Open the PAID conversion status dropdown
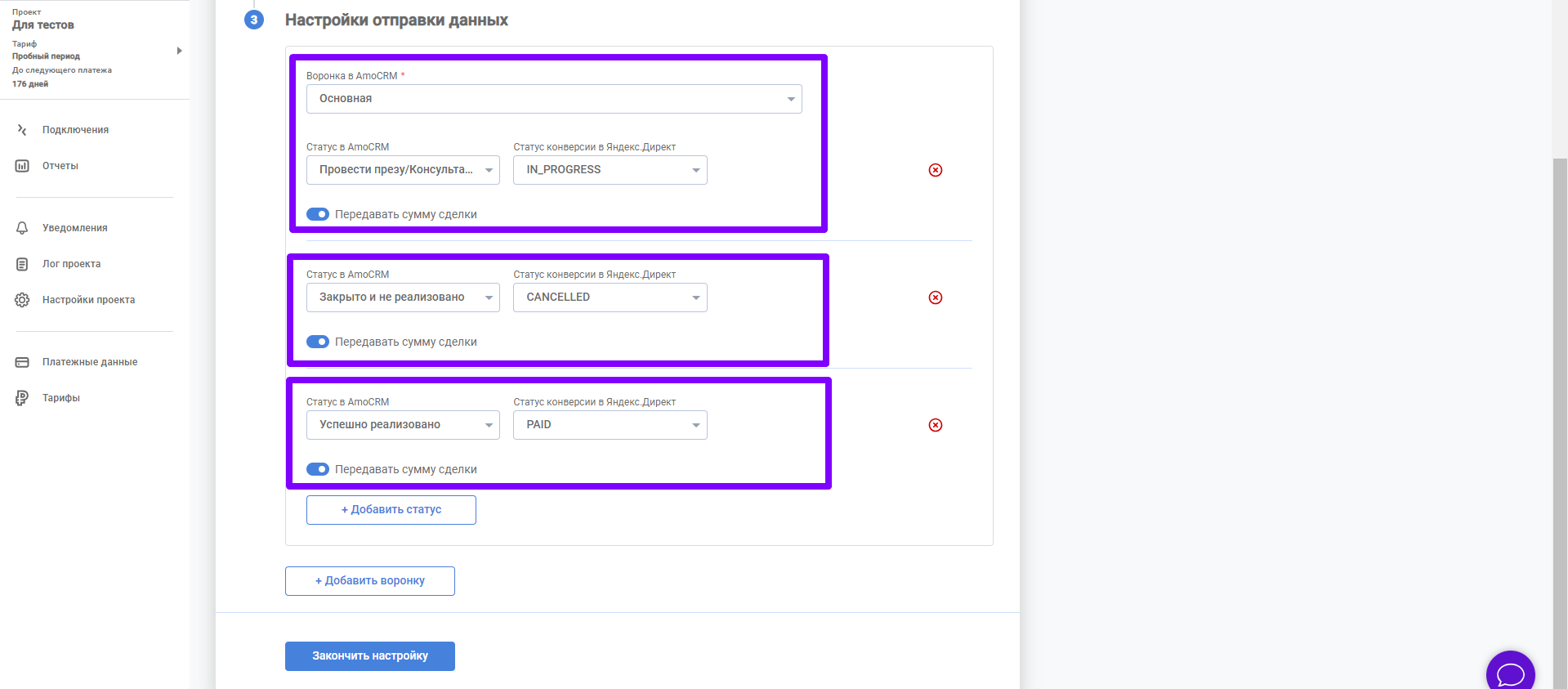The image size is (1568, 689). pos(610,425)
